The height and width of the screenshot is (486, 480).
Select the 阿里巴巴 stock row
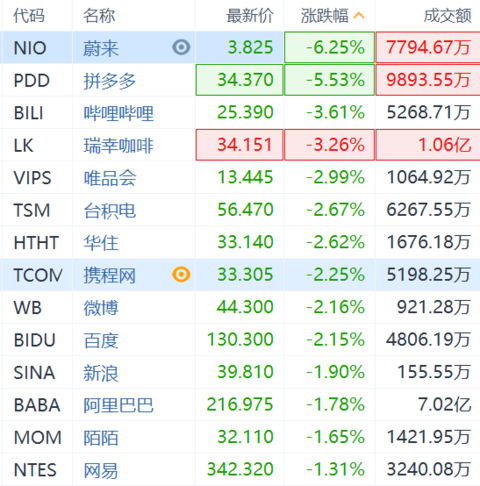click(240, 405)
